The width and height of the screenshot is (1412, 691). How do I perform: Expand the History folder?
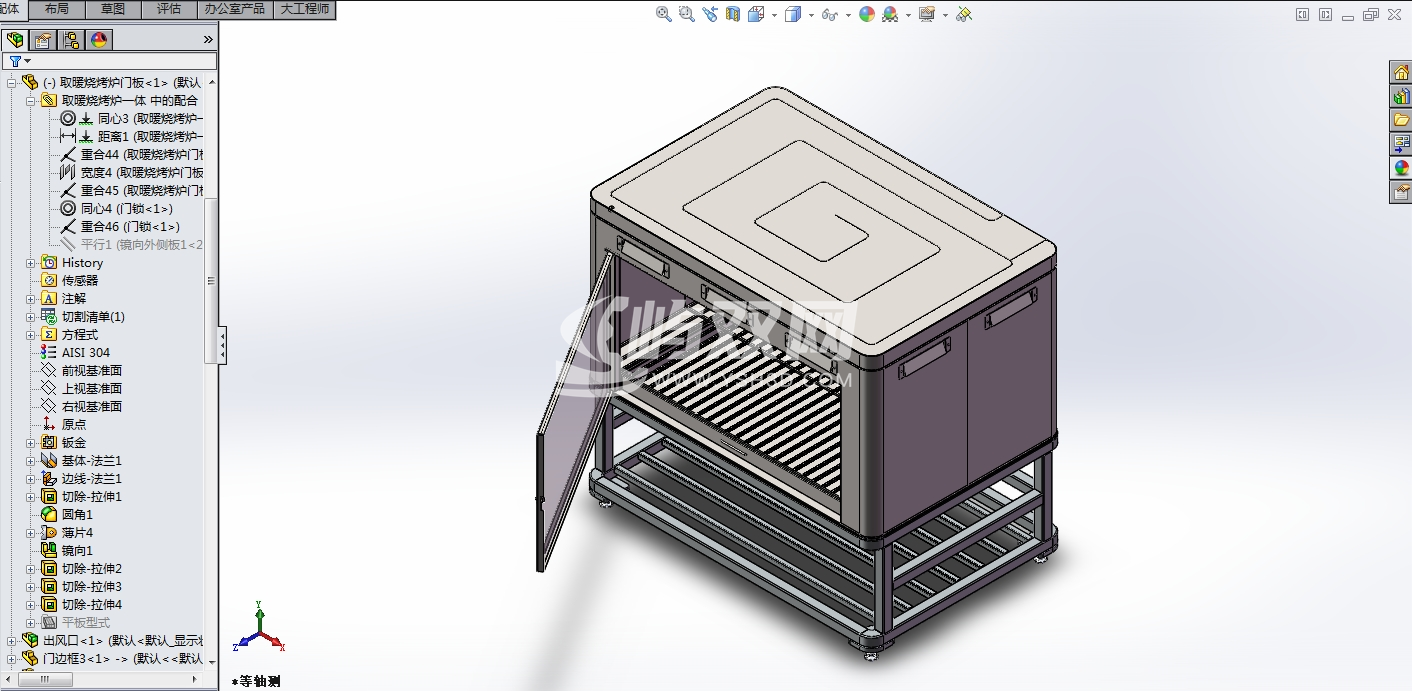(30, 263)
